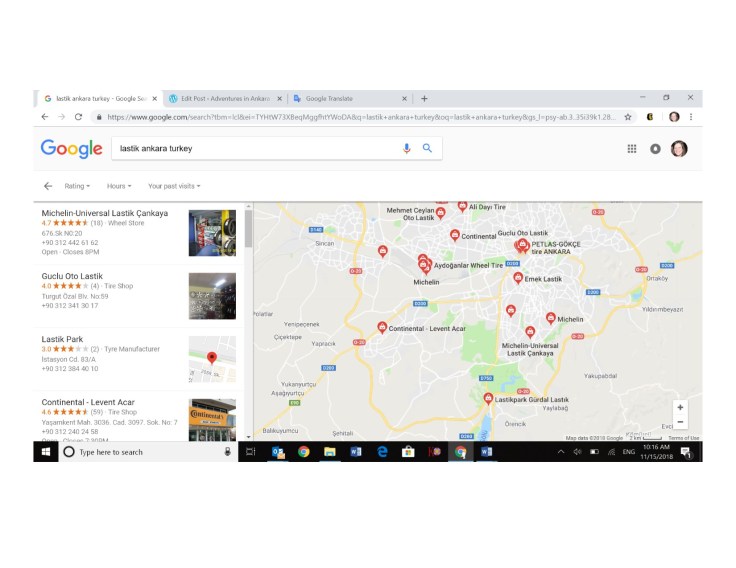
Task: Open the Google apps grid
Action: pos(632,149)
